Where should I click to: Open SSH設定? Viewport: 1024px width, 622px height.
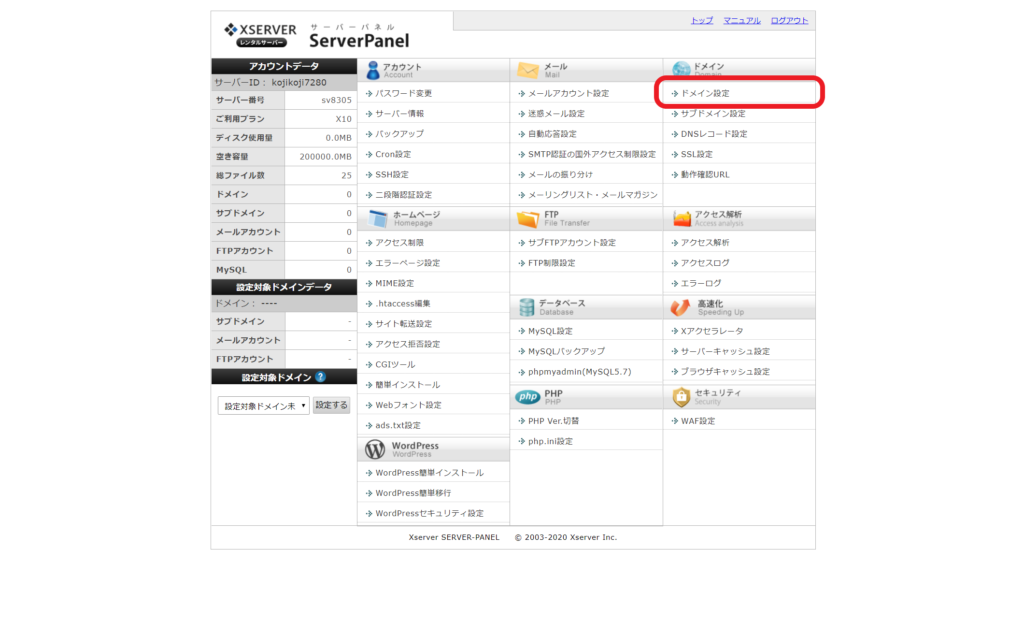pos(392,174)
